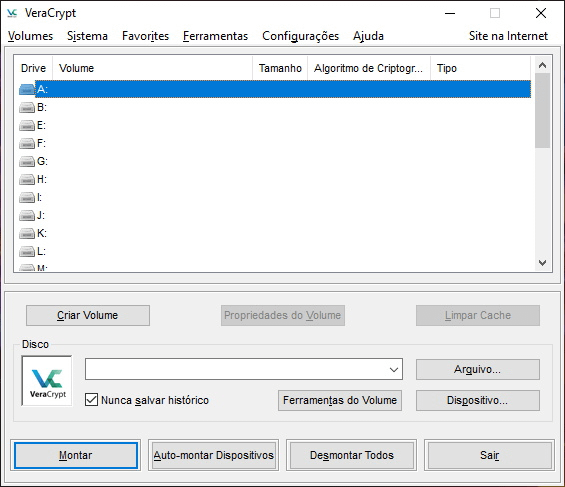This screenshot has height=487, width=565.
Task: Click the drive icon next to G:
Action: pyautogui.click(x=27, y=161)
